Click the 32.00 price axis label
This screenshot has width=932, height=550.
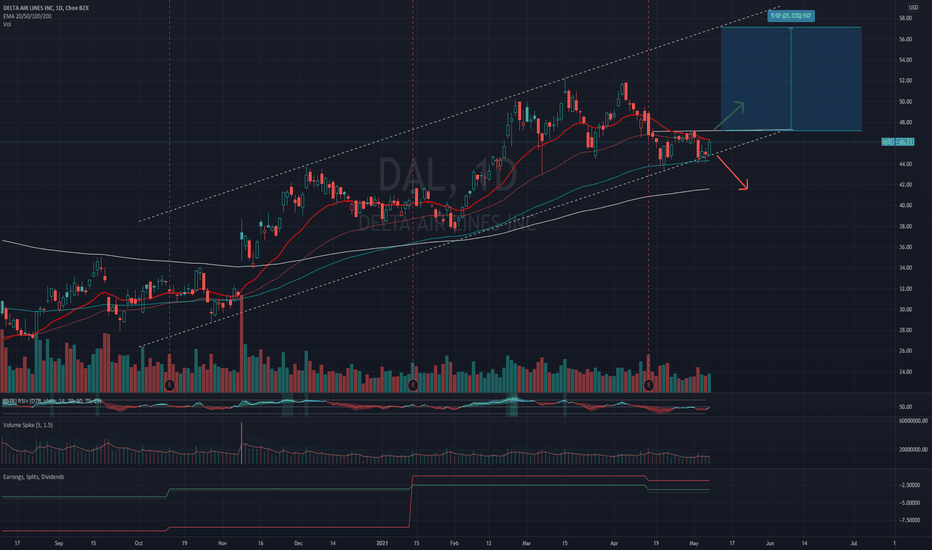[905, 289]
